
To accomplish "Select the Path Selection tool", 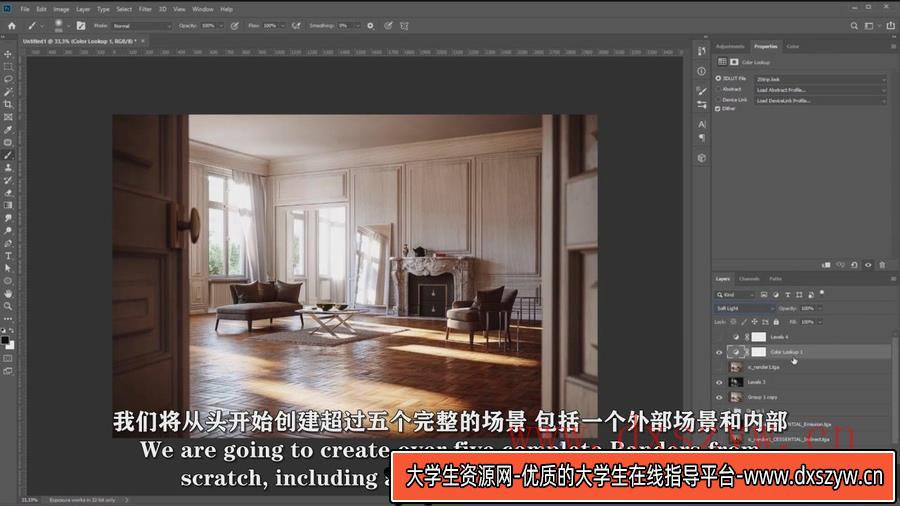I will point(8,268).
